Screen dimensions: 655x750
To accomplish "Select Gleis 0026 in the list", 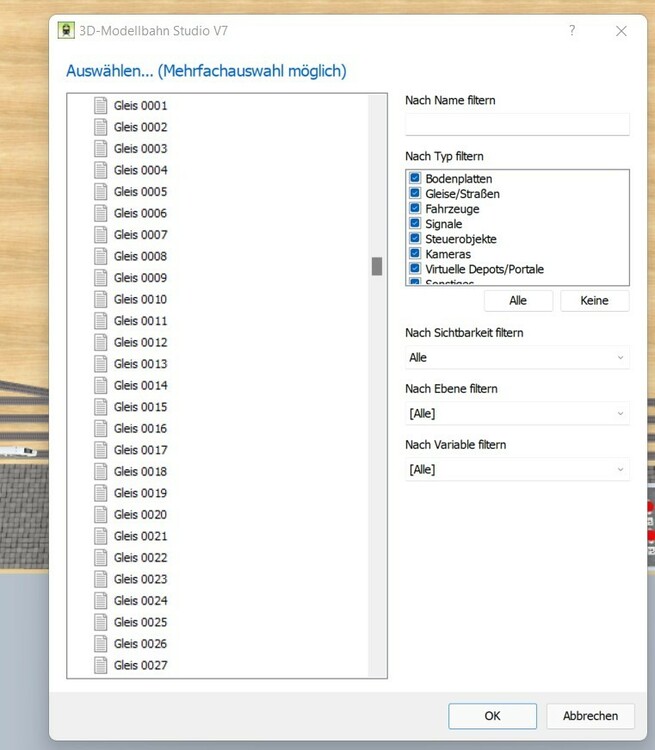I will tap(141, 644).
